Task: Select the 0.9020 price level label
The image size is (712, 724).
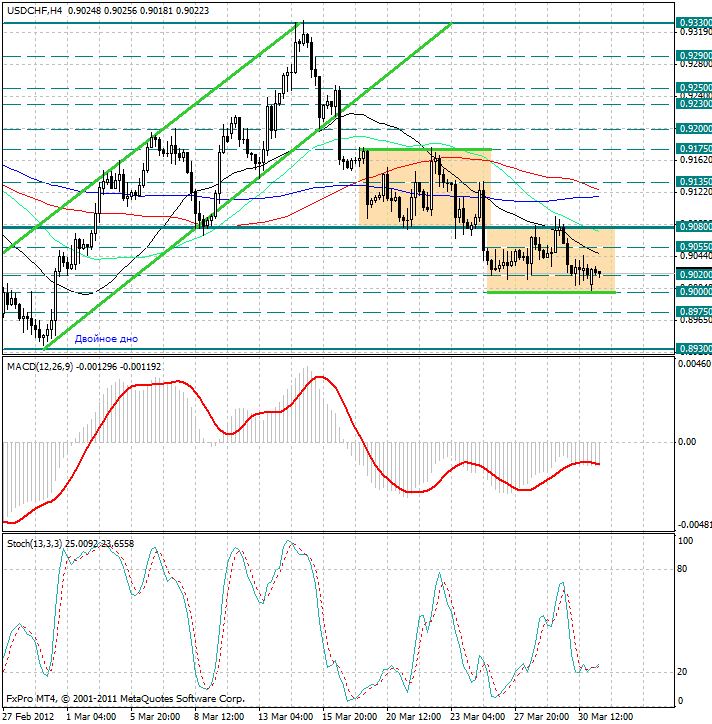Action: 694,275
